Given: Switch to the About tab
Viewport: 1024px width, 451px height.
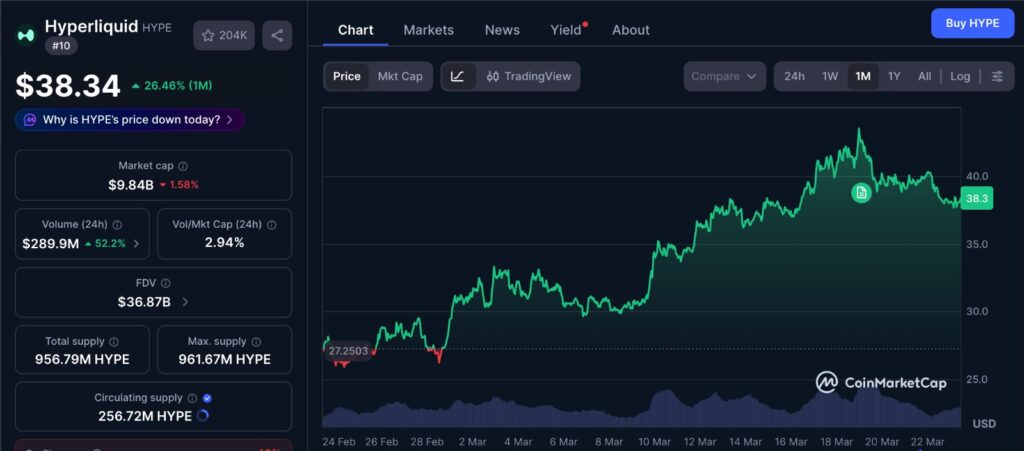Looking at the screenshot, I should [x=631, y=30].
